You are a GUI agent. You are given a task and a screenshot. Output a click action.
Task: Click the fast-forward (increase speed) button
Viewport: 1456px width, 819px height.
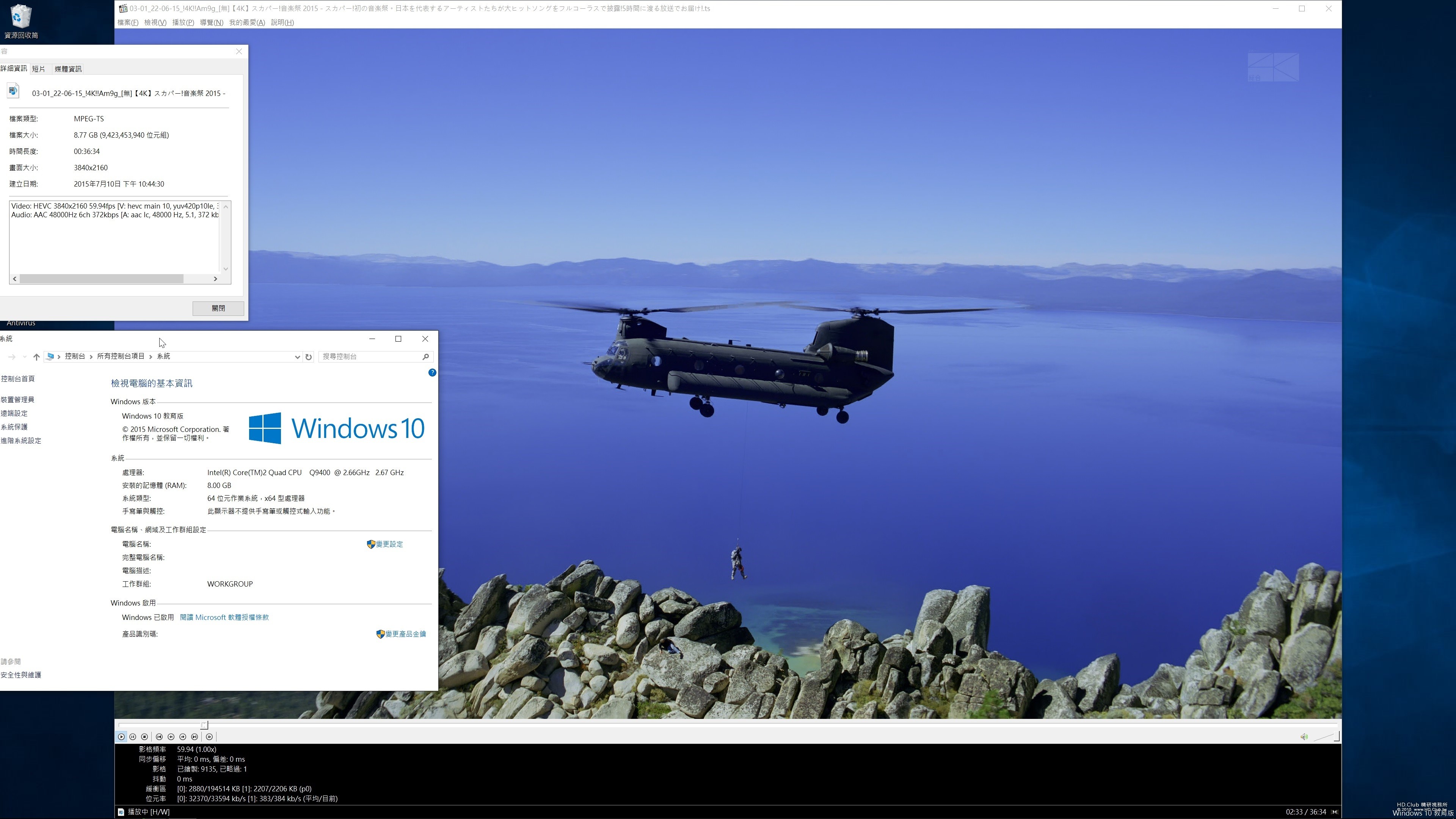182,736
